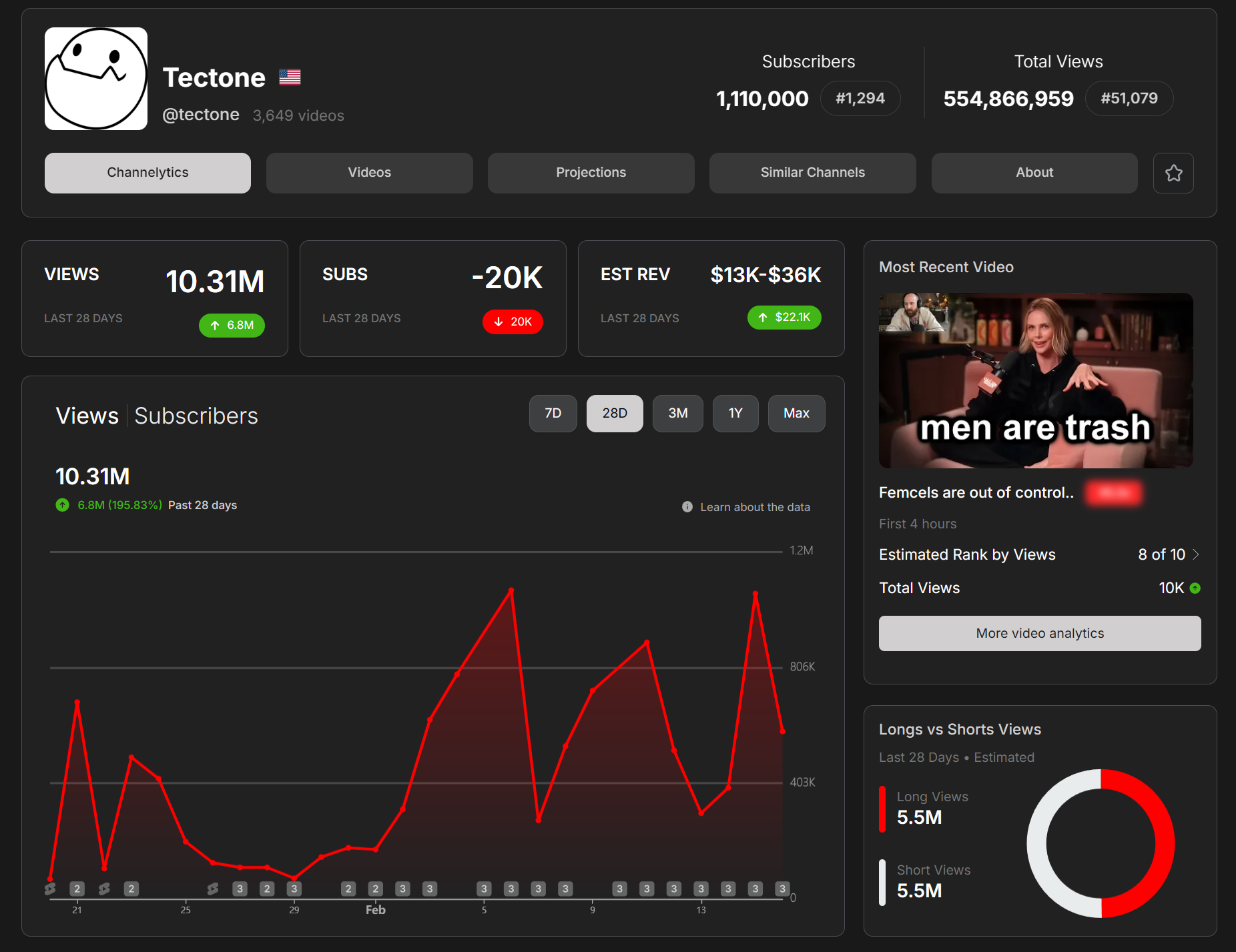Click the 6.8M (195.83%) change text
The height and width of the screenshot is (952, 1236).
tap(120, 505)
